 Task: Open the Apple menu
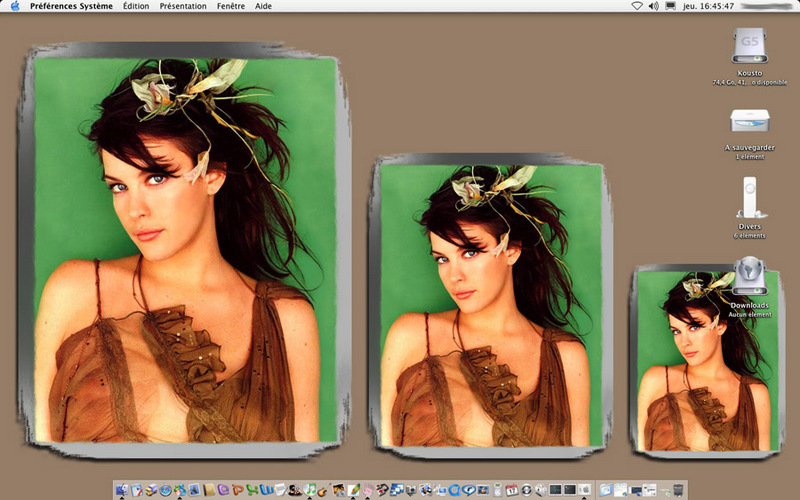tap(14, 6)
